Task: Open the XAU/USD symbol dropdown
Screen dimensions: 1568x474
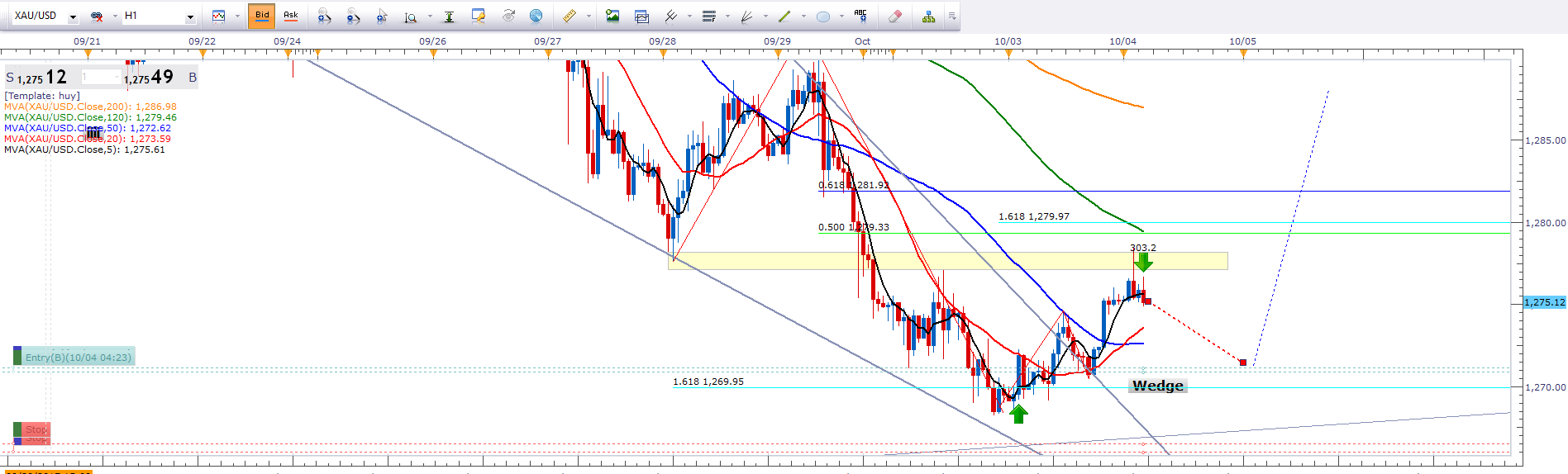Action: pyautogui.click(x=73, y=17)
